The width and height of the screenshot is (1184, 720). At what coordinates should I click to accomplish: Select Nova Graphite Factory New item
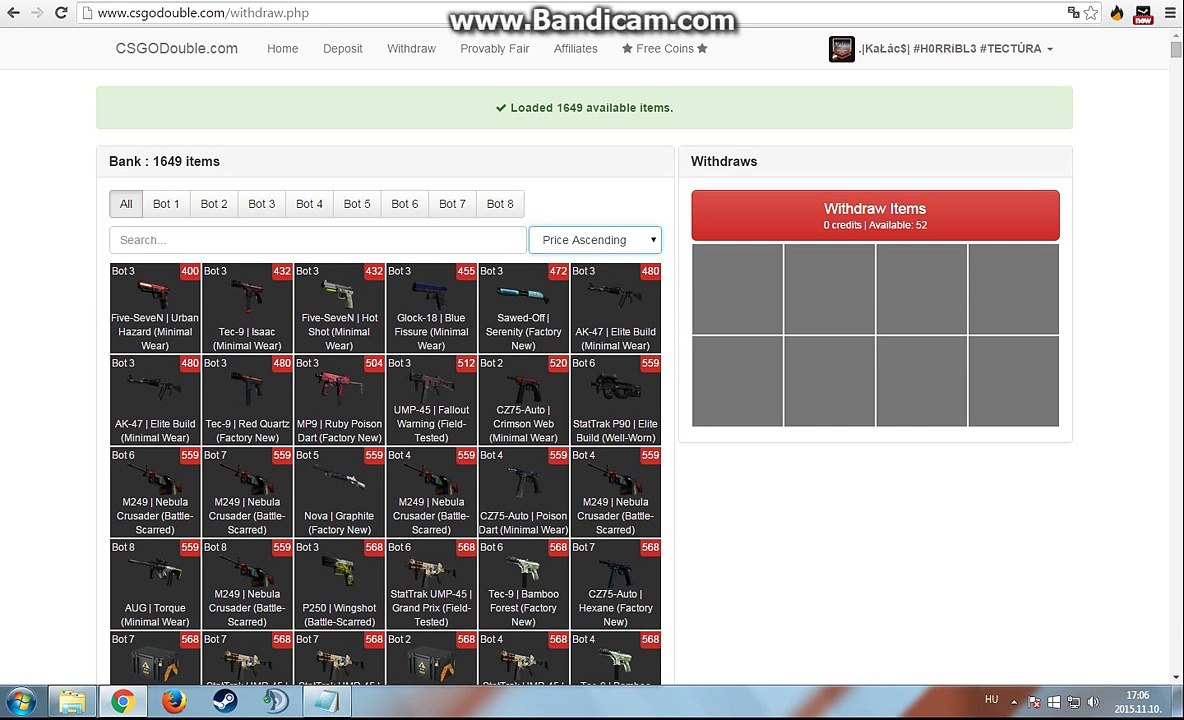tap(339, 492)
